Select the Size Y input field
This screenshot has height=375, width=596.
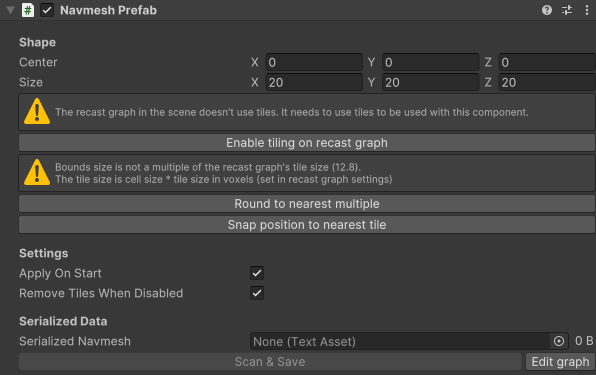point(430,82)
